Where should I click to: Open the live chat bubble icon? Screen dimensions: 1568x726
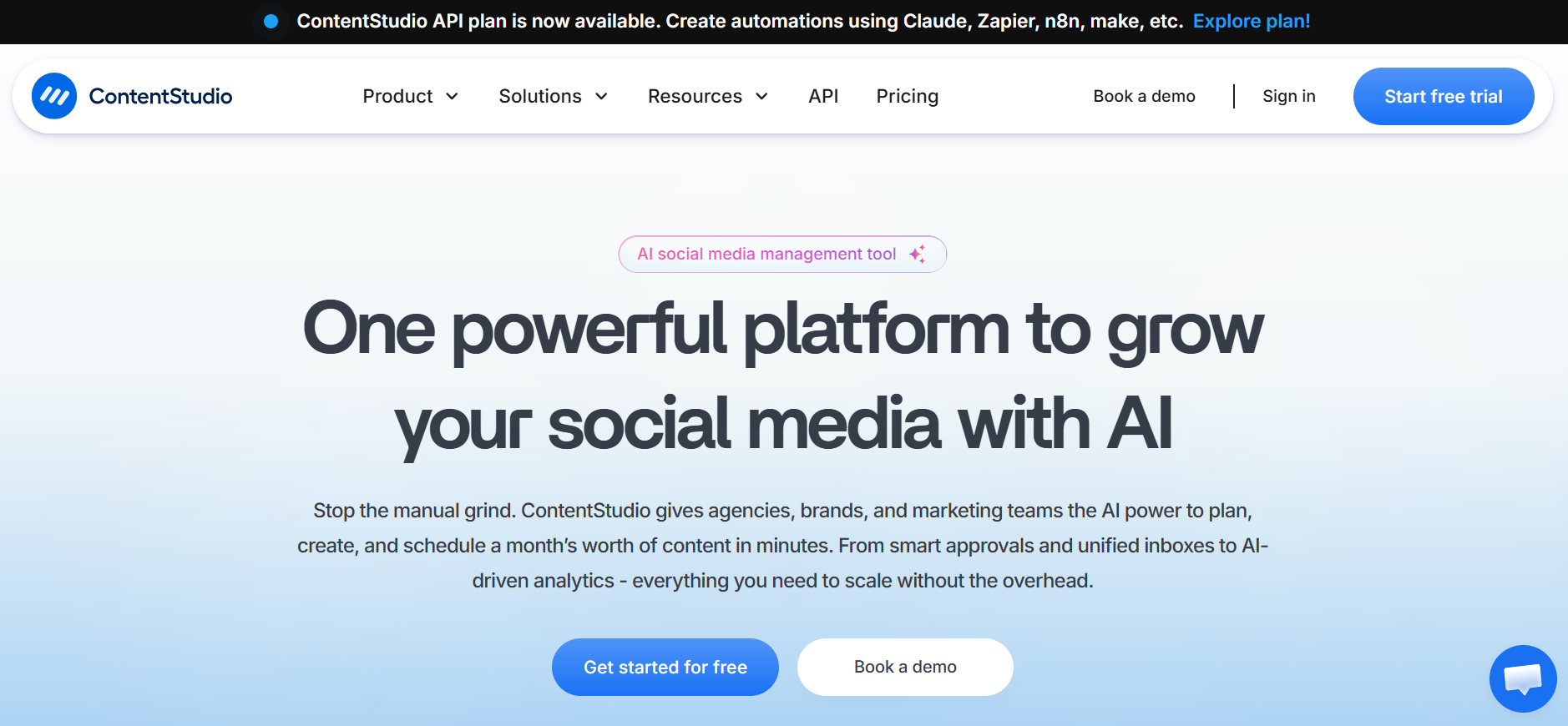1523,678
